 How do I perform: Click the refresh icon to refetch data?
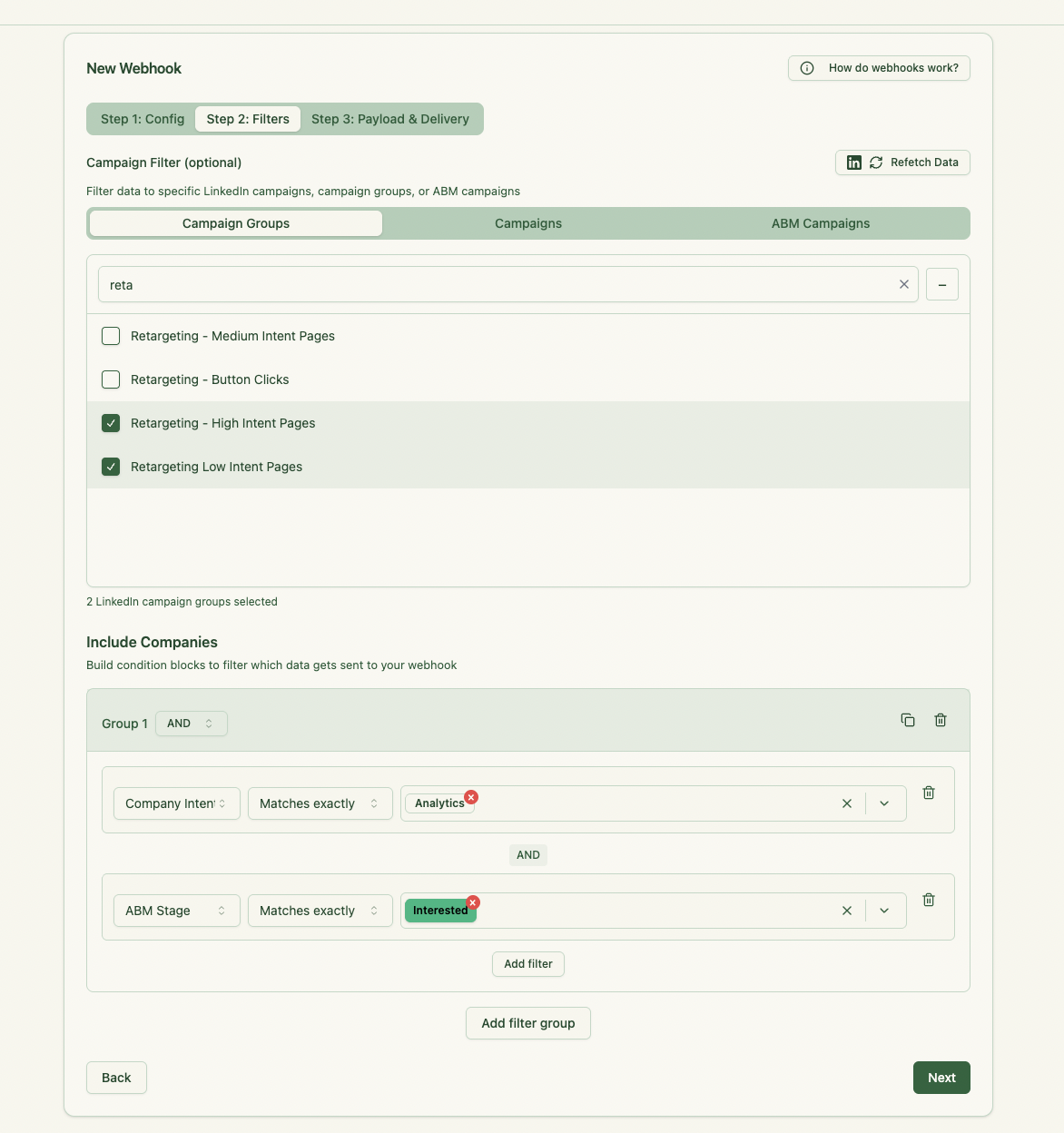click(x=875, y=162)
